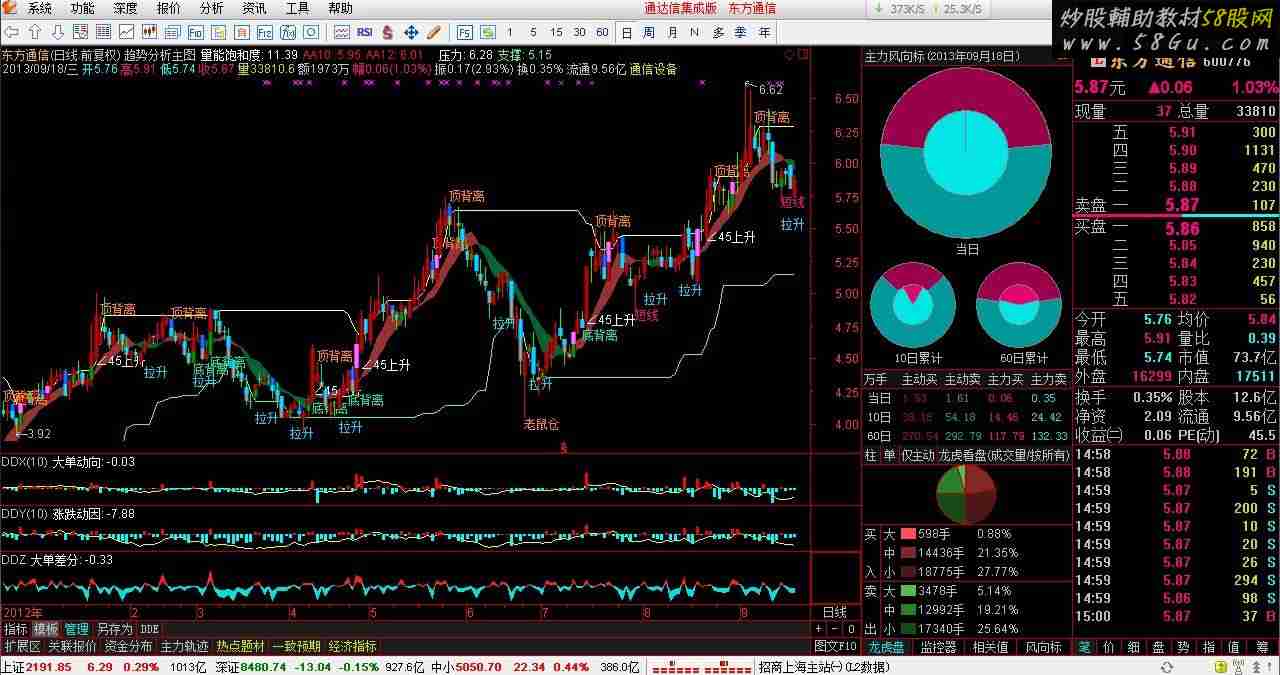Image resolution: width=1280 pixels, height=675 pixels.
Task: Select the 30-minute period button
Action: pyautogui.click(x=579, y=32)
